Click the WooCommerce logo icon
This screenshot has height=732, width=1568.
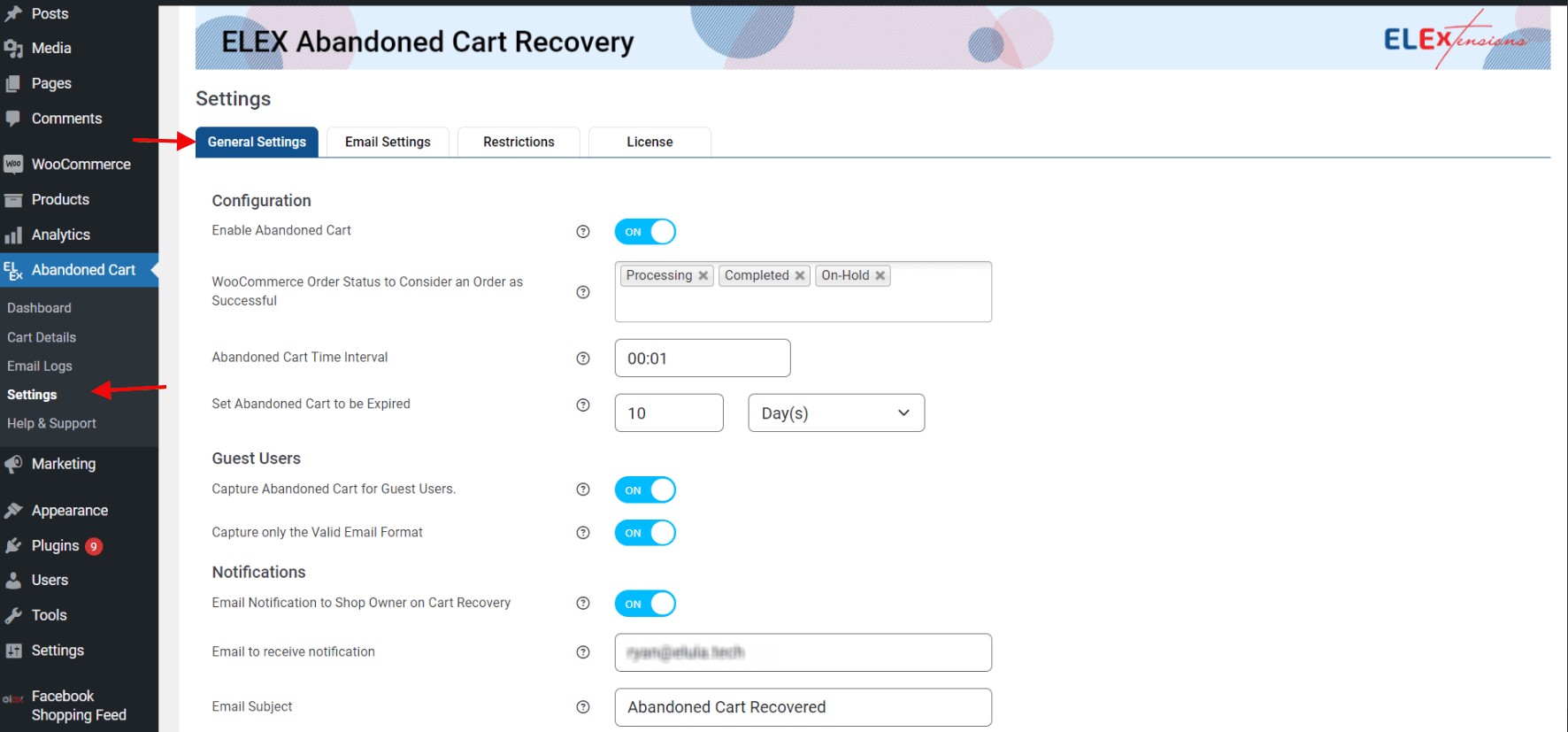tap(13, 165)
